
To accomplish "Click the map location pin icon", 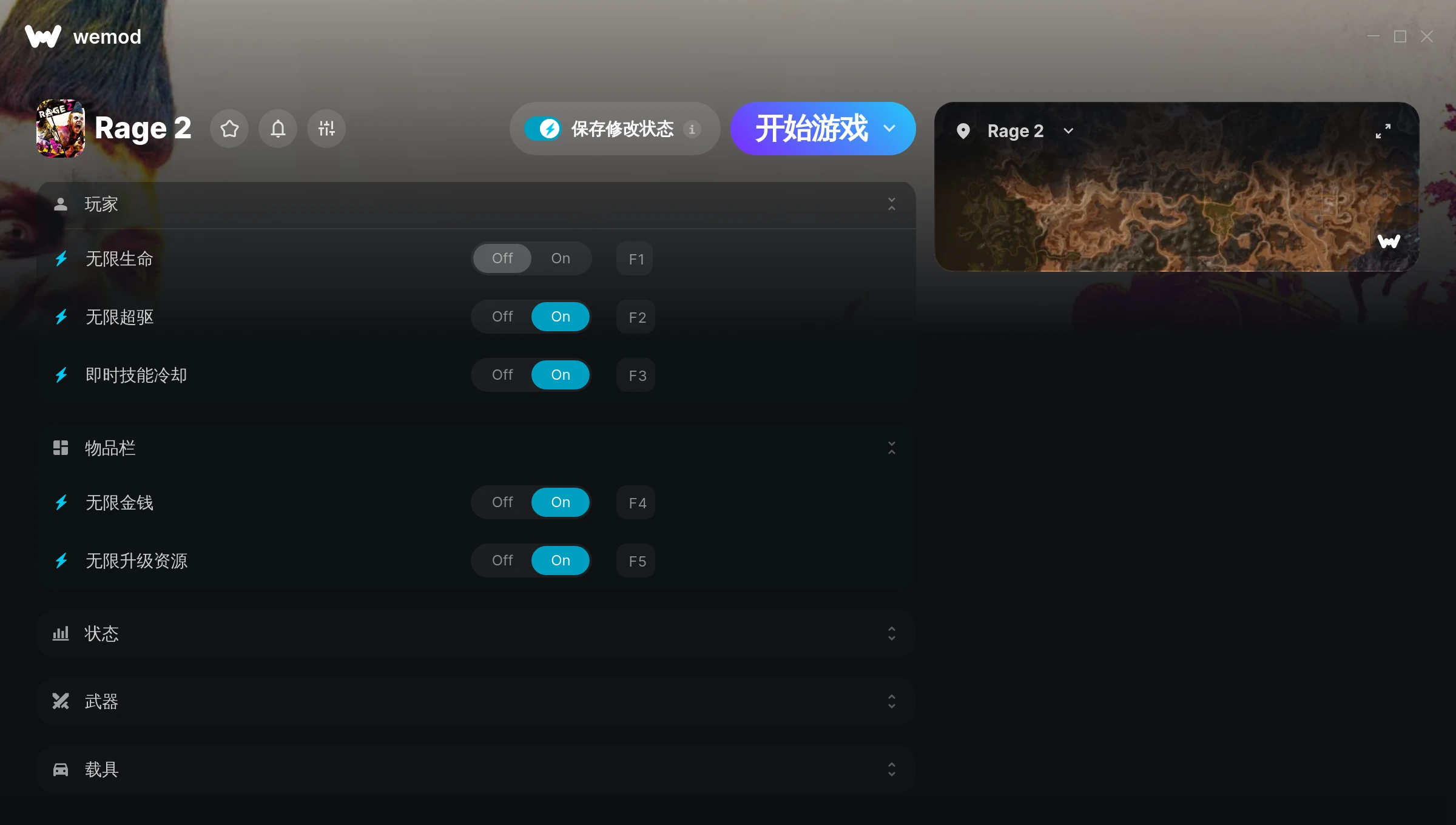I will pyautogui.click(x=963, y=131).
